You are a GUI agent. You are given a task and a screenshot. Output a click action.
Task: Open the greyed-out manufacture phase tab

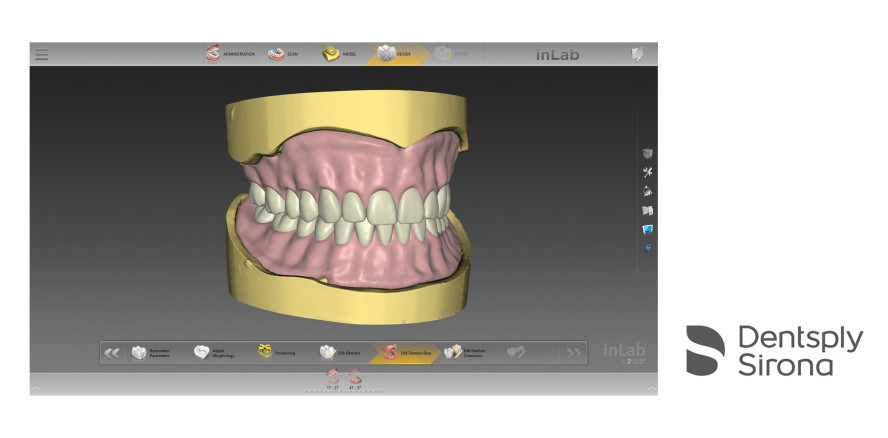[x=452, y=54]
